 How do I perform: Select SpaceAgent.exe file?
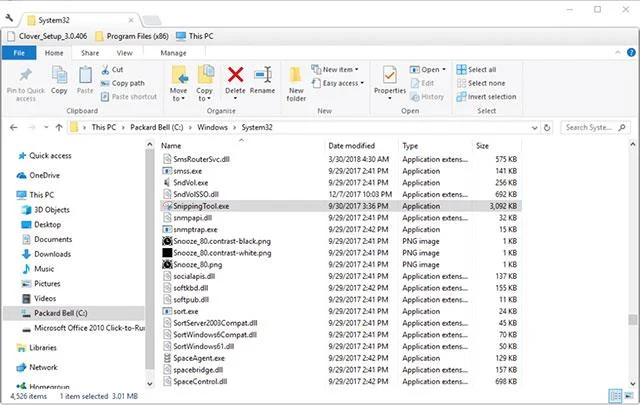point(341,358)
